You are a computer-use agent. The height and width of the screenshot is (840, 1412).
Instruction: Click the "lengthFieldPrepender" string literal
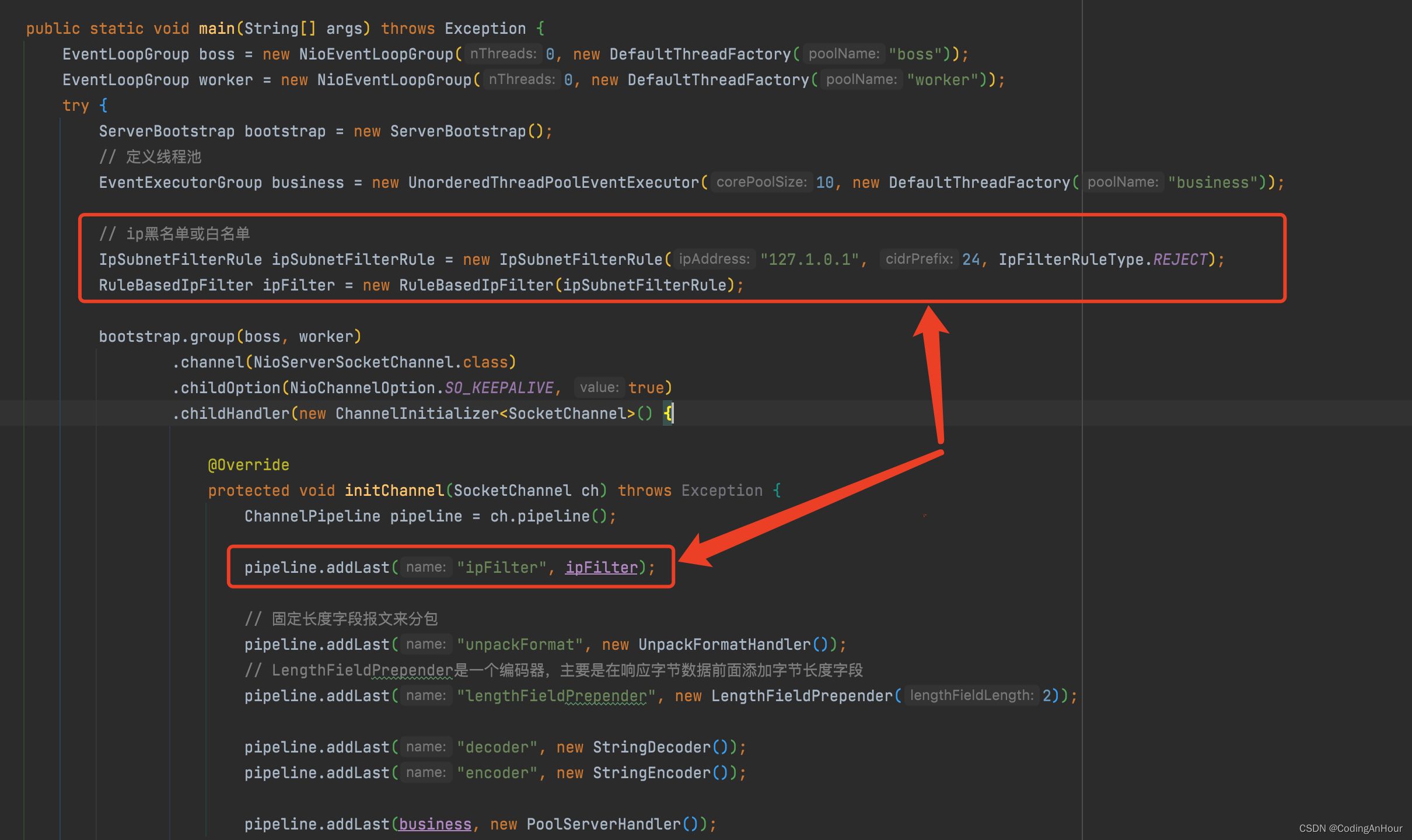(556, 696)
